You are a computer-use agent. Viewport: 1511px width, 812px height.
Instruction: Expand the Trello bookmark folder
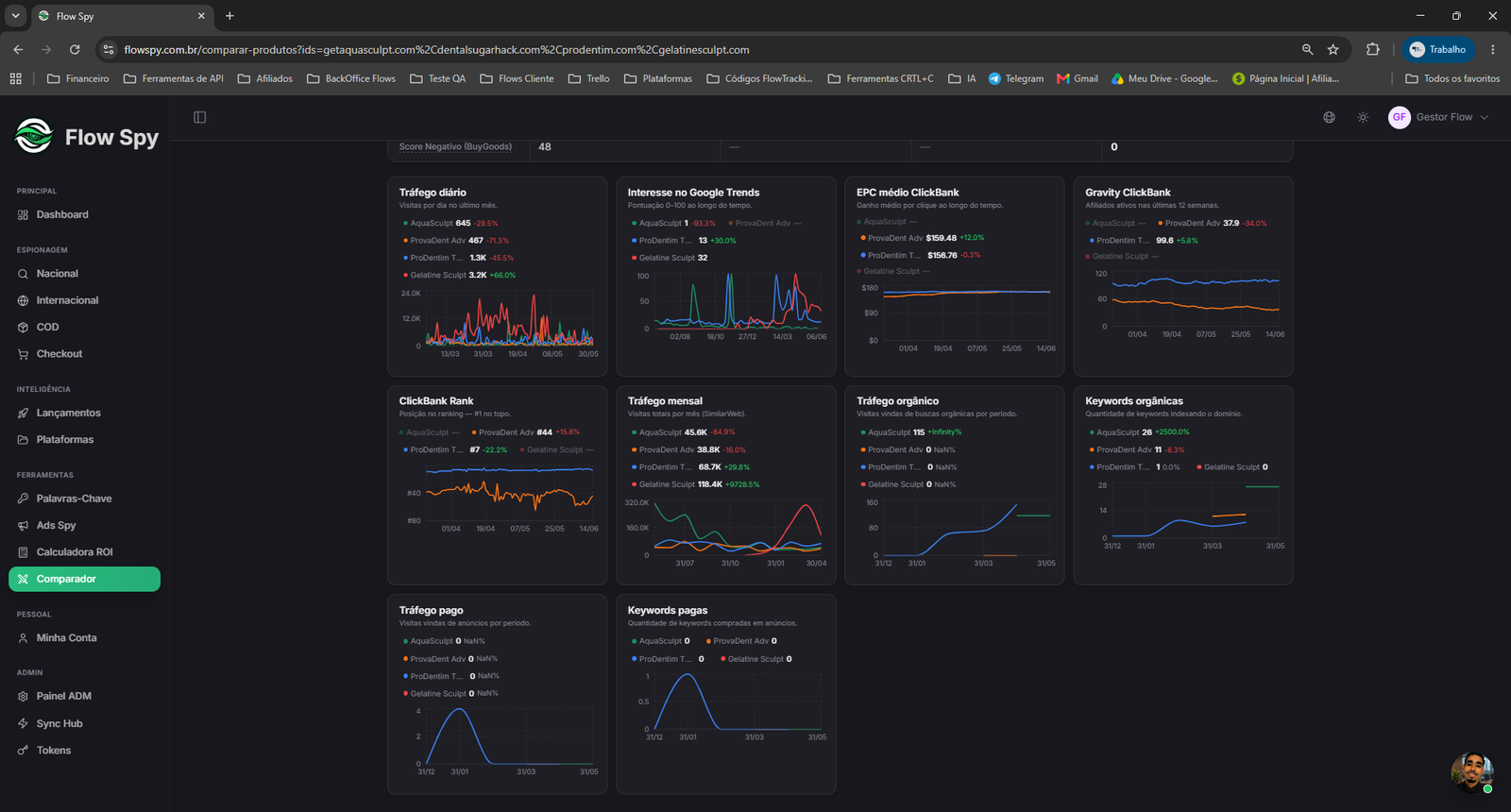(x=588, y=78)
